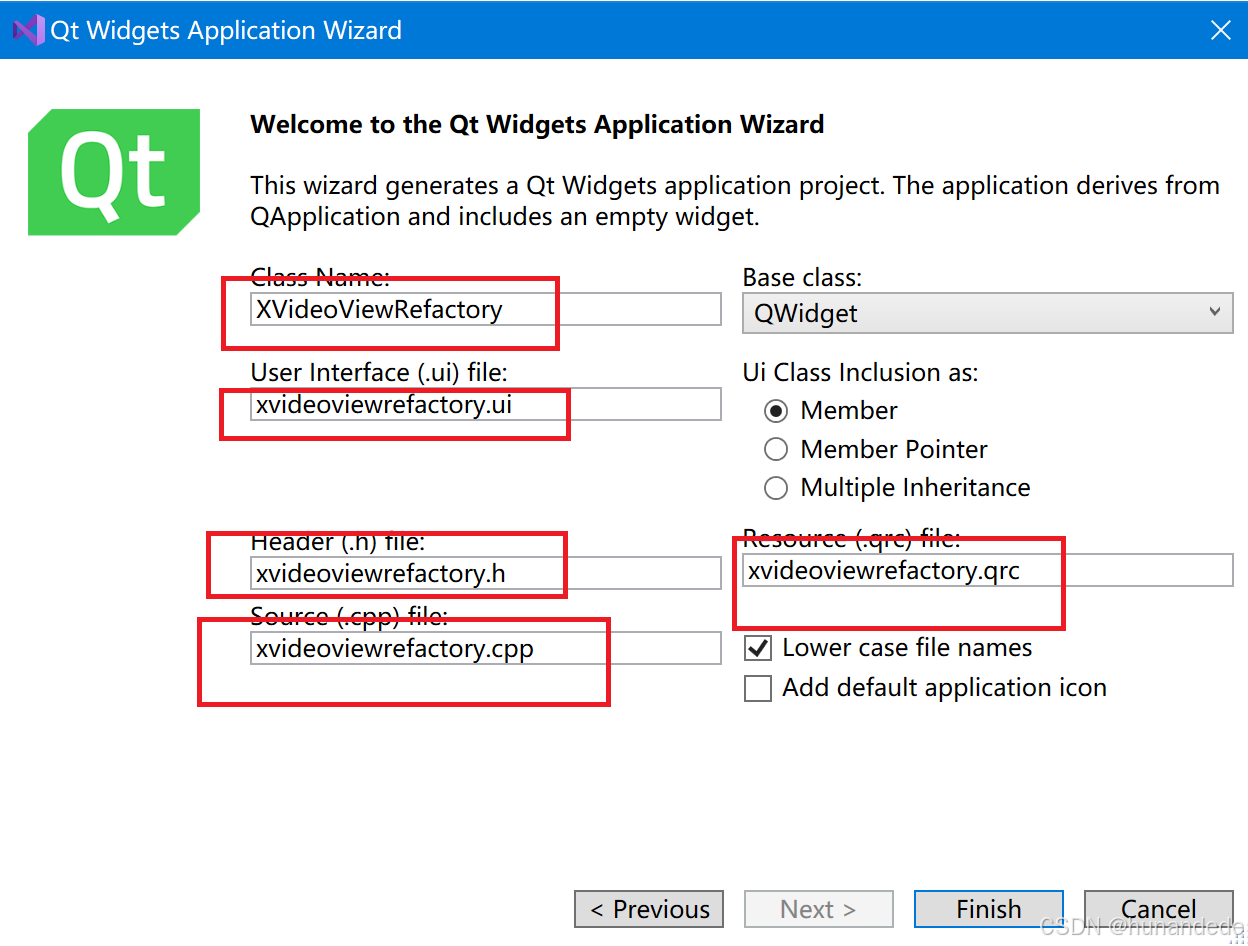Click the 'Ui Class Inclusion as:' label
This screenshot has width=1248, height=946.
coord(860,372)
